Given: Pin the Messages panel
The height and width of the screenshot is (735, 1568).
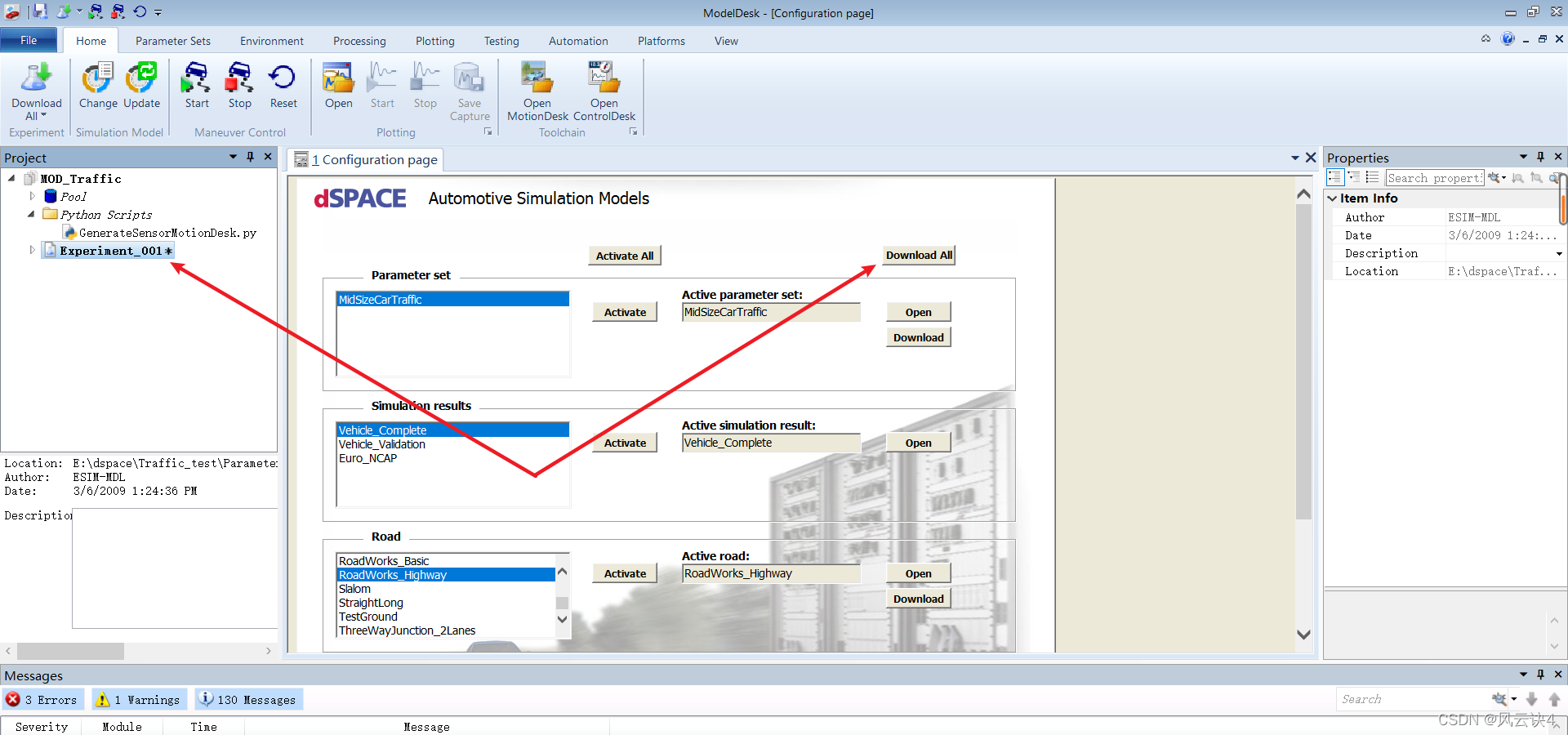Looking at the screenshot, I should coord(1540,675).
